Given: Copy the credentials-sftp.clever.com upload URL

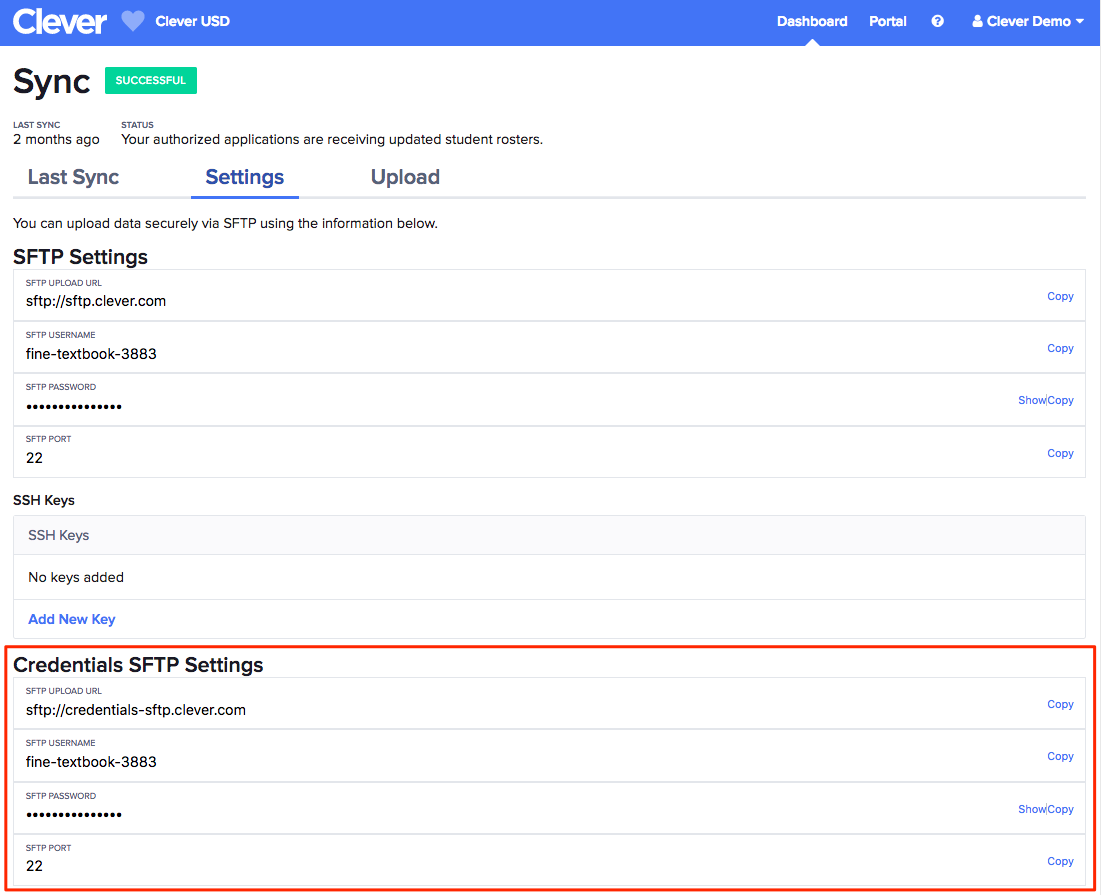Looking at the screenshot, I should 1060,704.
